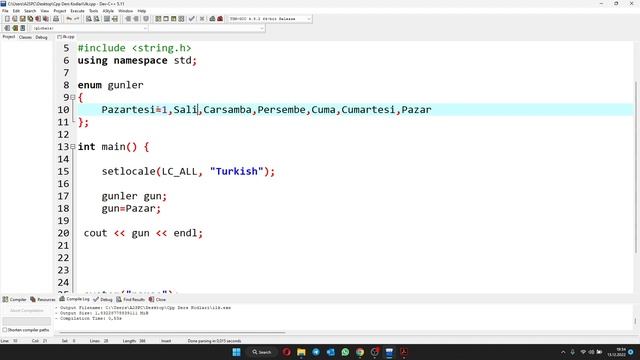640x360 pixels.
Task: Show hidden system tray icons chevron
Action: pos(563,352)
